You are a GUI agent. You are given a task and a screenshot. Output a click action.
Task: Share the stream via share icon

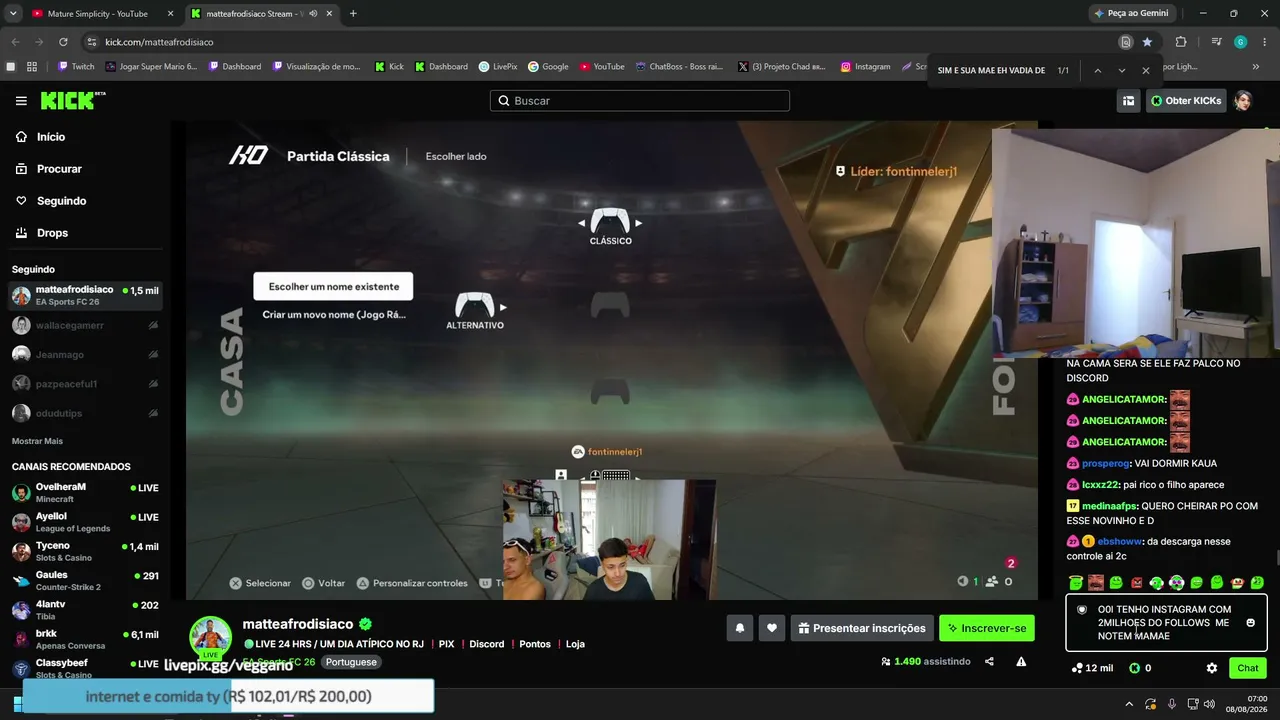(989, 661)
